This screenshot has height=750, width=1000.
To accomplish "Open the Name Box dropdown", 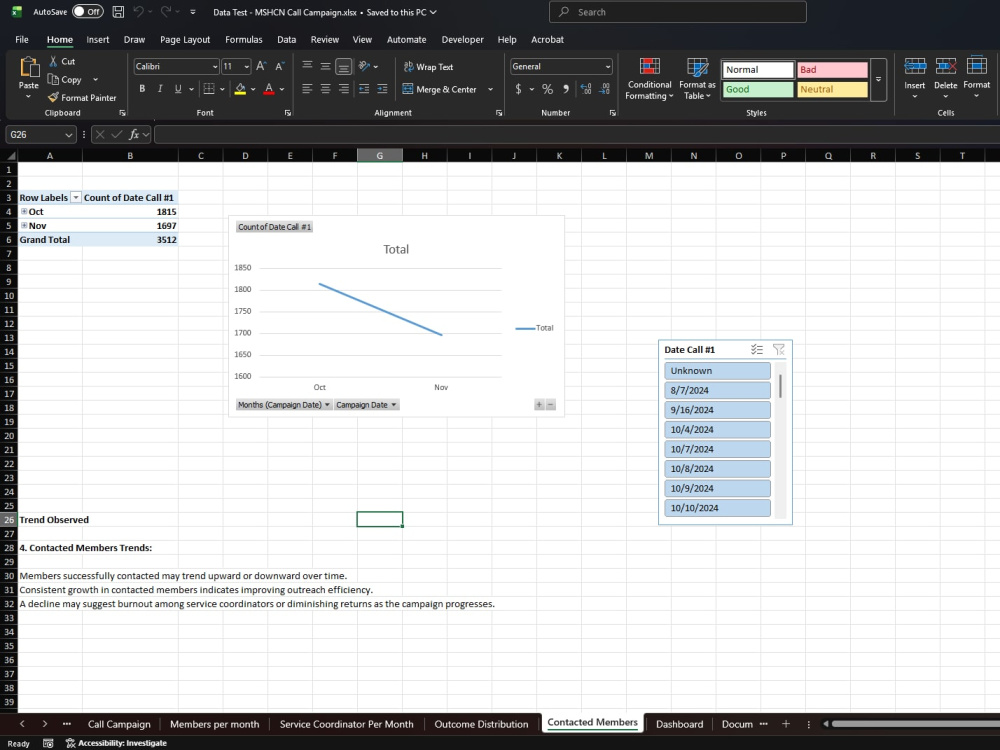I will [x=68, y=135].
